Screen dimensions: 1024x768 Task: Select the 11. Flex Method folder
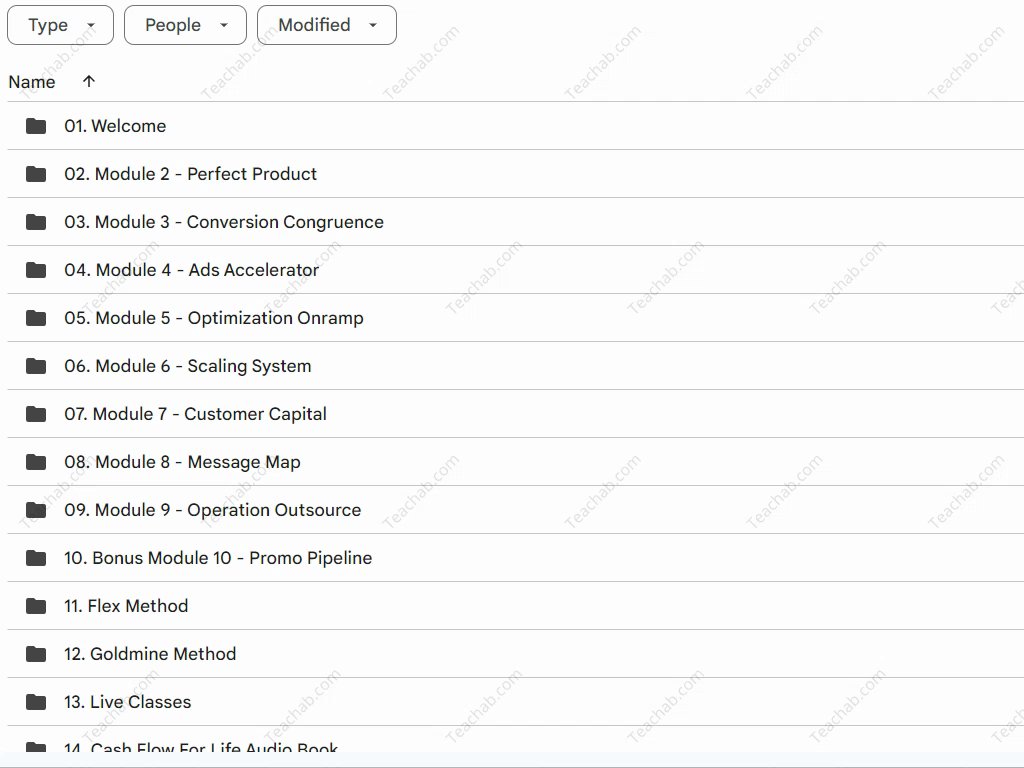[126, 606]
